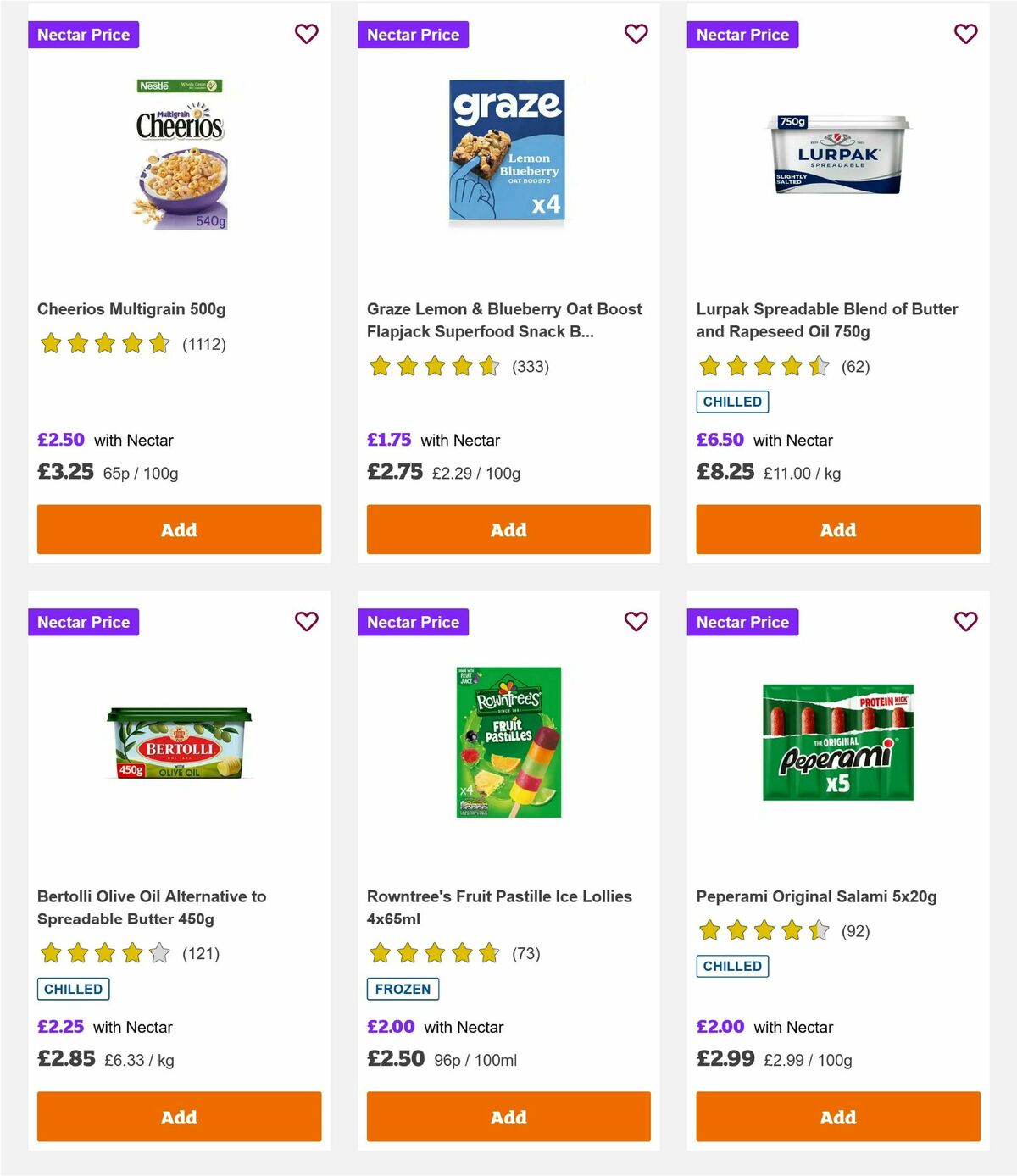This screenshot has width=1017, height=1176.
Task: Click the Peperami product image thumbnail
Action: (x=837, y=743)
